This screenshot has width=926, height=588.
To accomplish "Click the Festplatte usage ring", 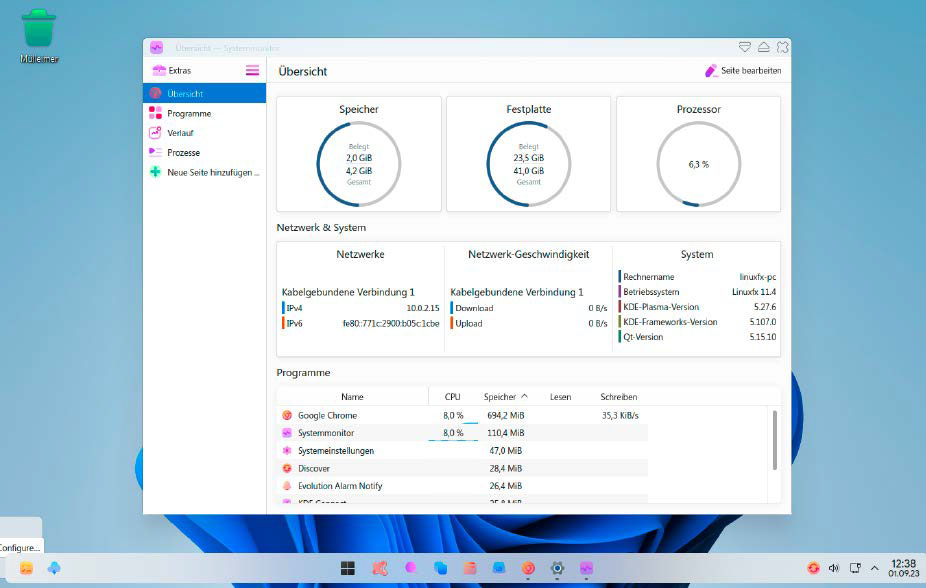I will [529, 164].
